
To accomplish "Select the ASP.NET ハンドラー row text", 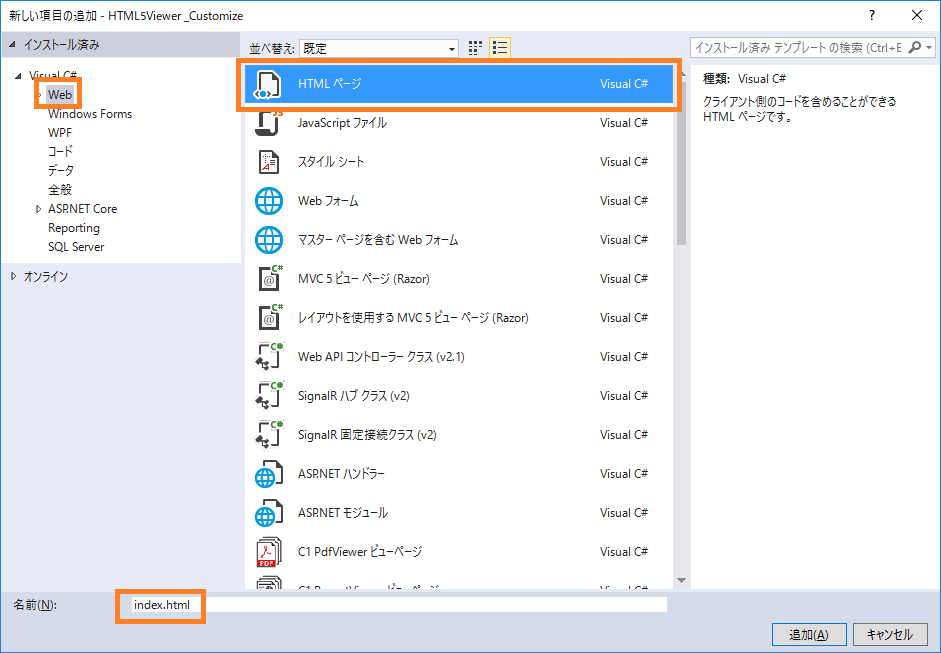I will [x=341, y=474].
